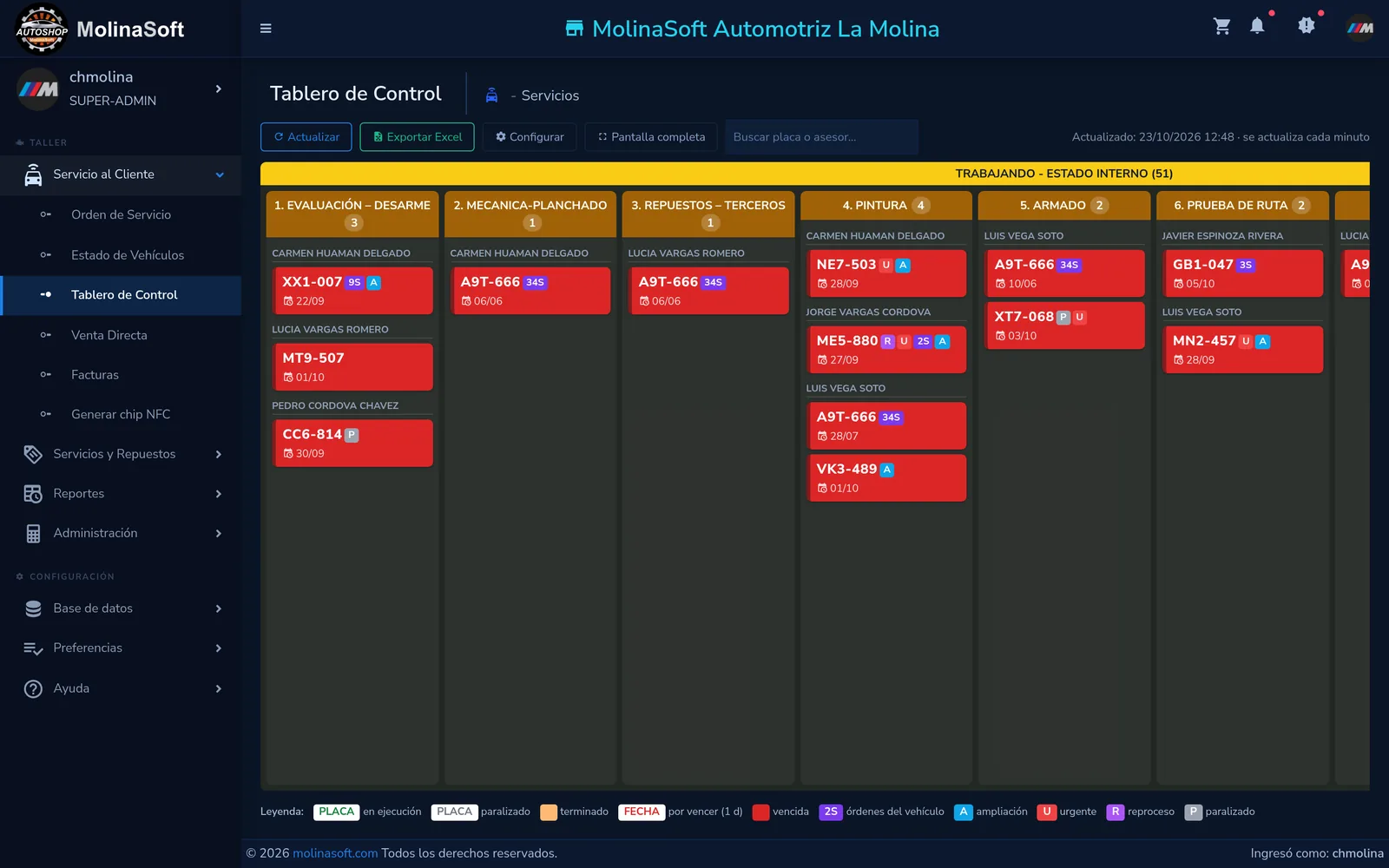Click the R badge on plate ME5-880
The height and width of the screenshot is (868, 1389).
[x=887, y=341]
